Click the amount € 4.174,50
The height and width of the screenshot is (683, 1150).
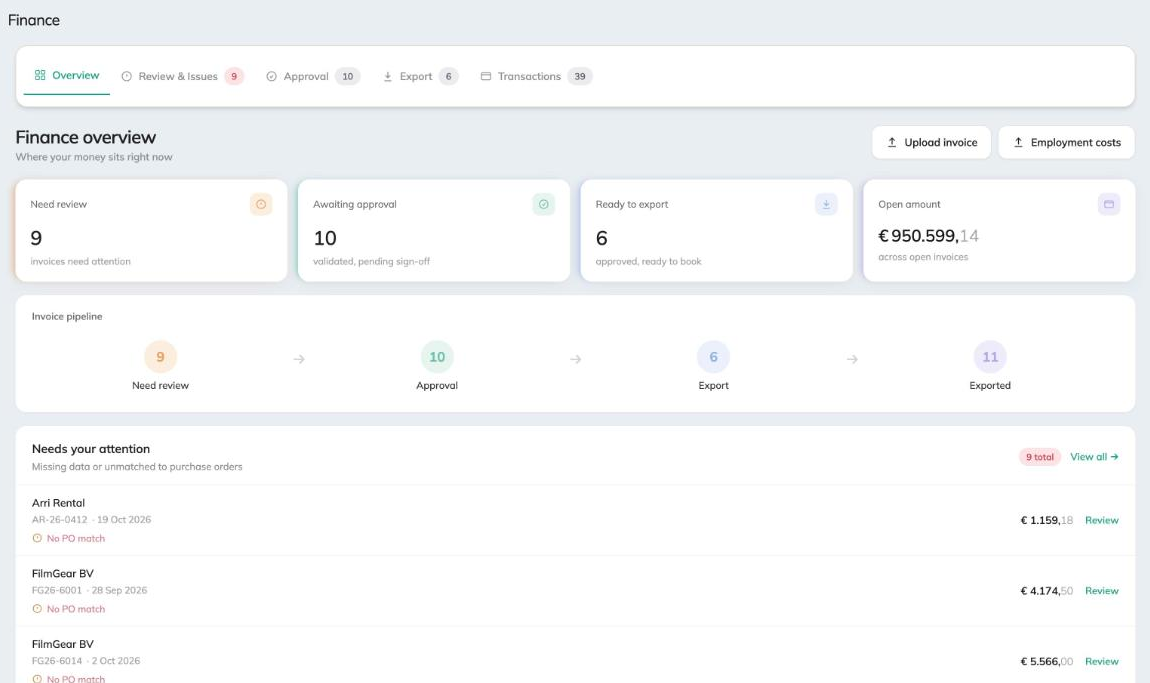(1047, 591)
